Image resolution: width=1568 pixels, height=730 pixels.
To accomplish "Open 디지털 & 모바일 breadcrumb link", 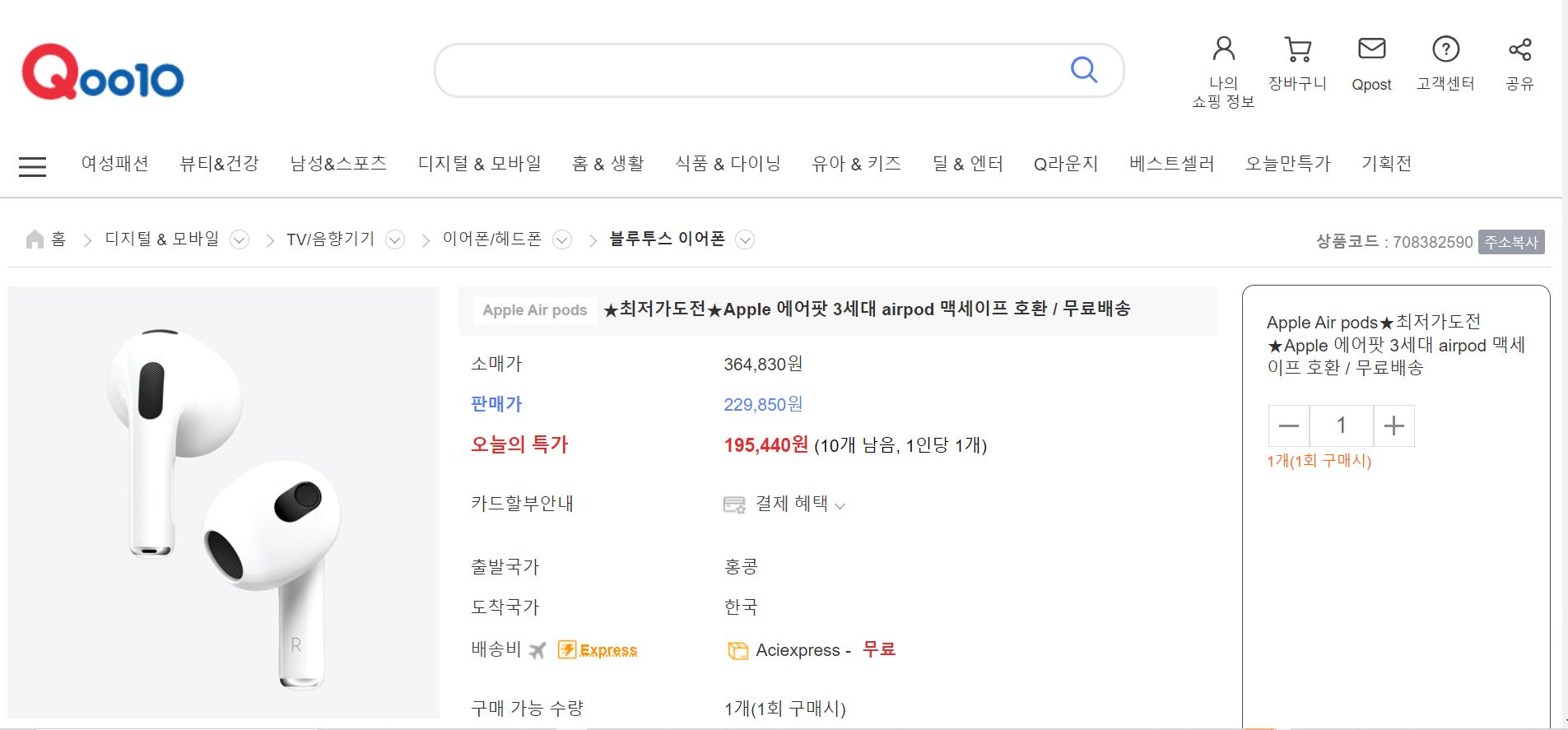I will click(162, 239).
